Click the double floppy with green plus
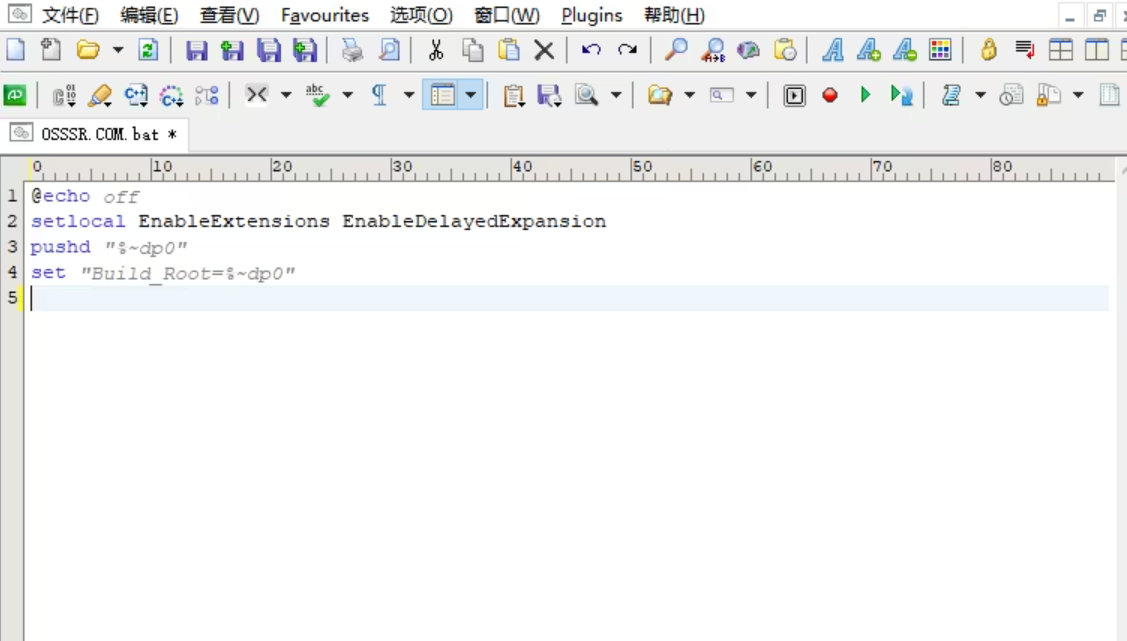1127x641 pixels. [305, 50]
